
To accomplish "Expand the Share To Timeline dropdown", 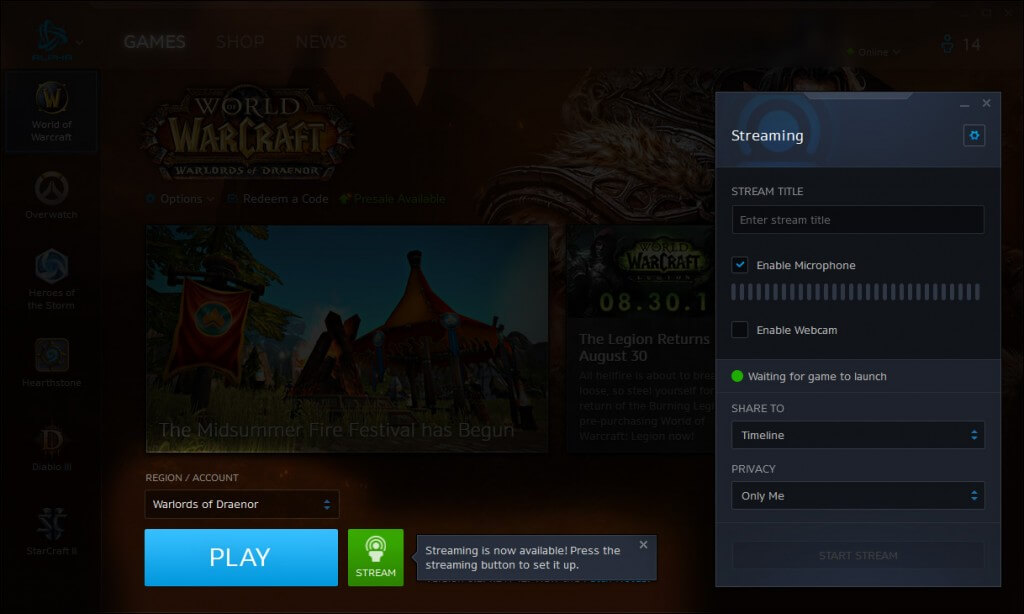I will [x=857, y=435].
